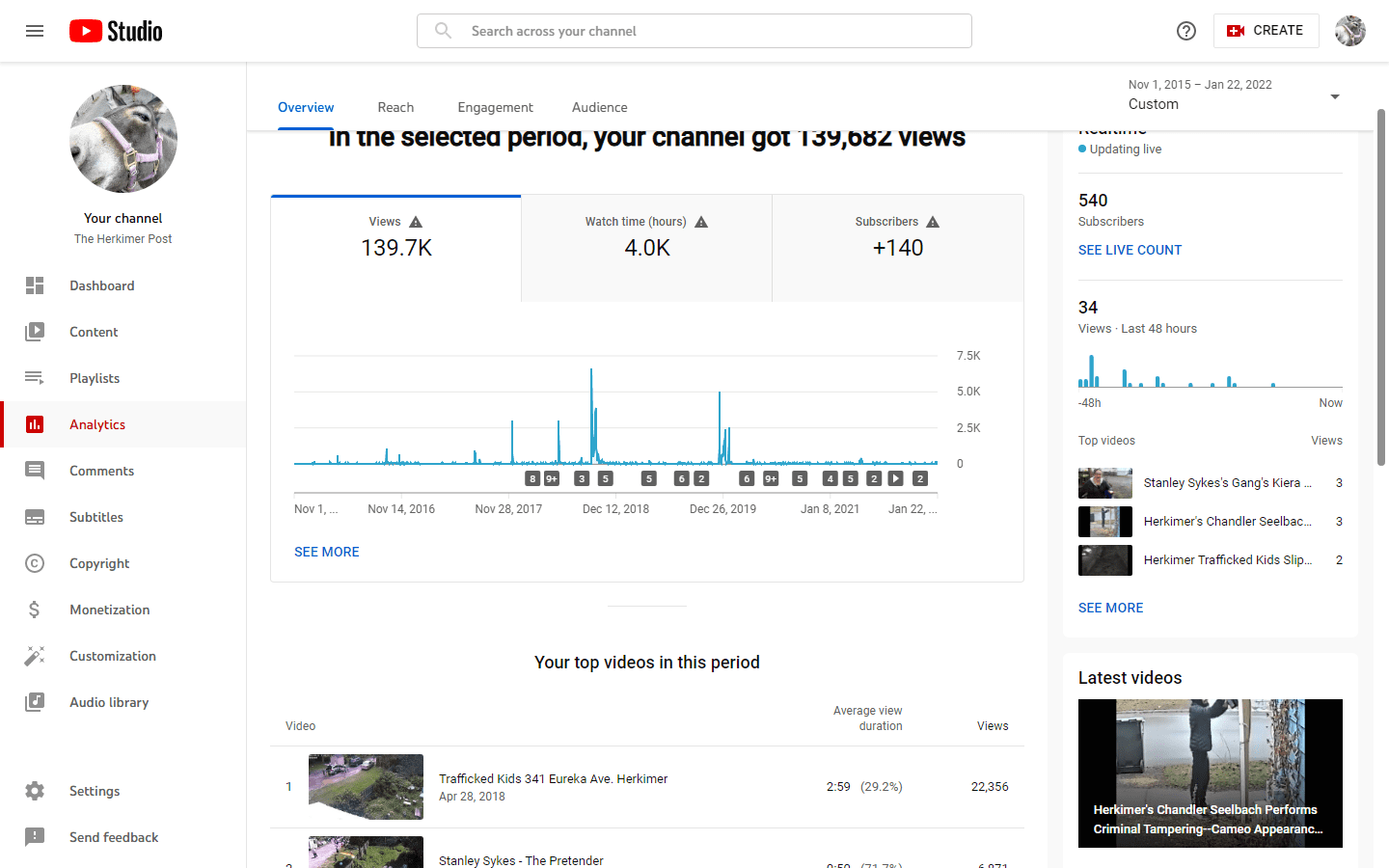Open Comments in the sidebar
This screenshot has height=868, width=1389.
coord(123,471)
